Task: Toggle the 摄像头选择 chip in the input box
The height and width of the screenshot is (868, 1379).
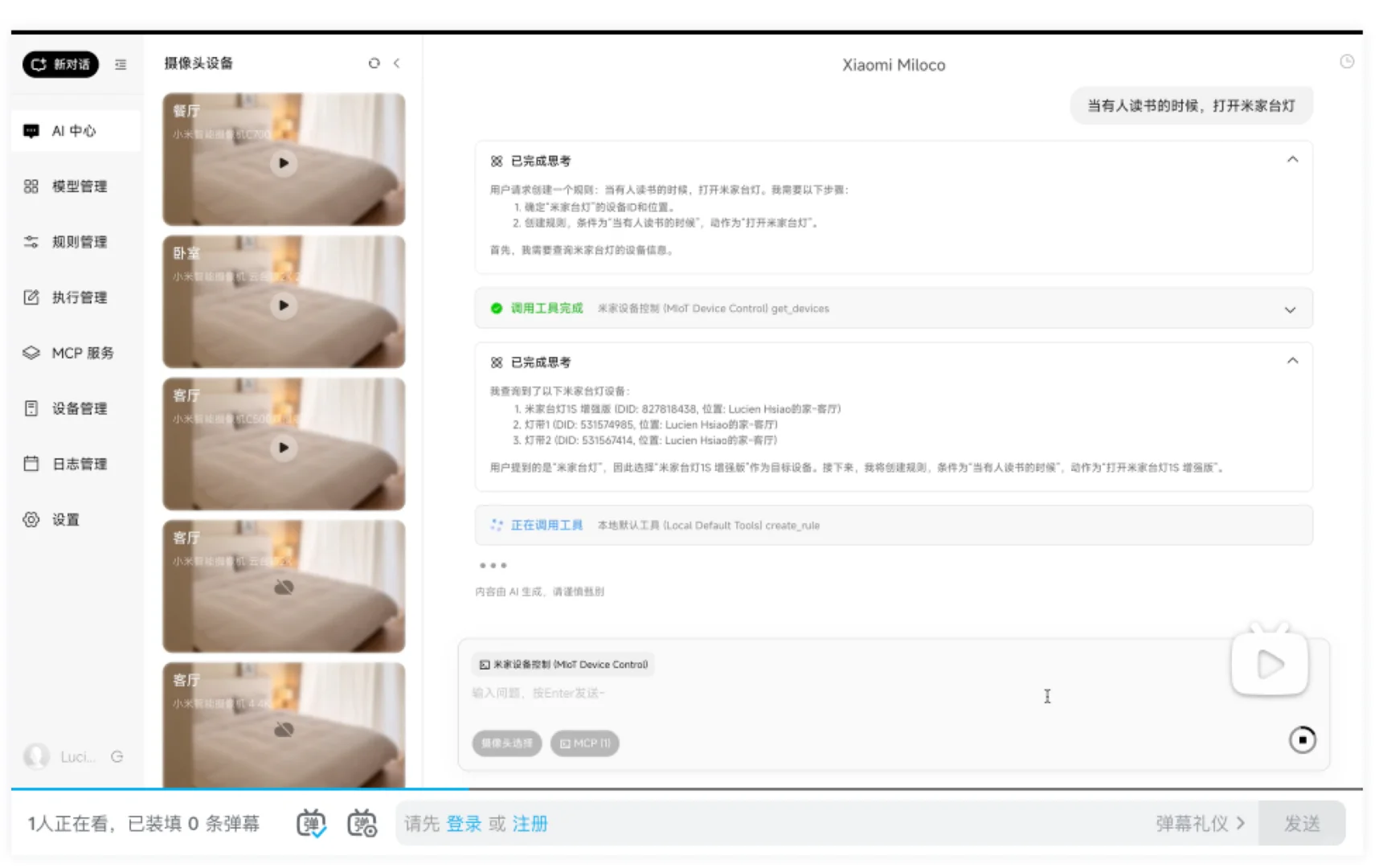Action: click(x=506, y=743)
